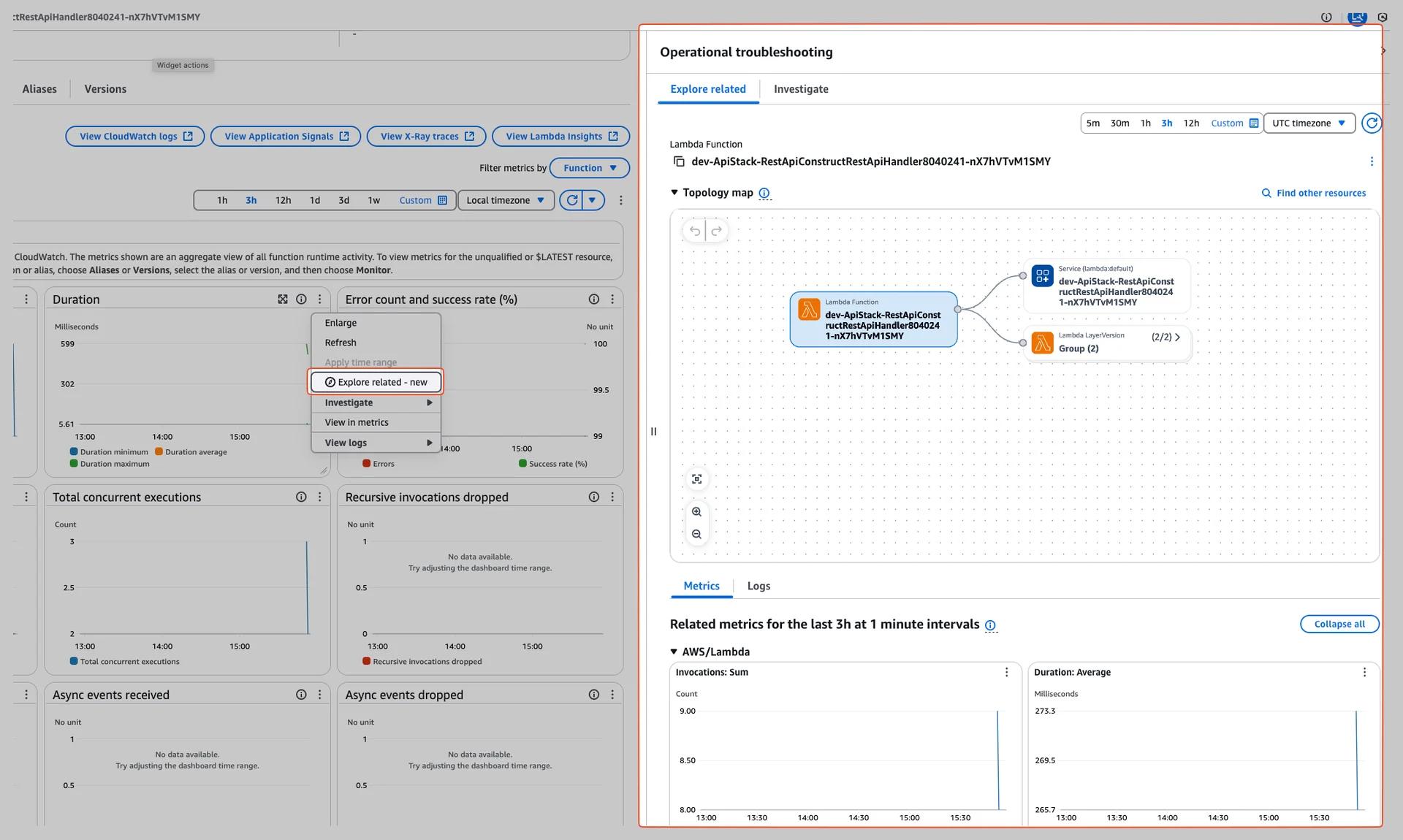
Task: Click the Service lambda:default node
Action: (1106, 286)
